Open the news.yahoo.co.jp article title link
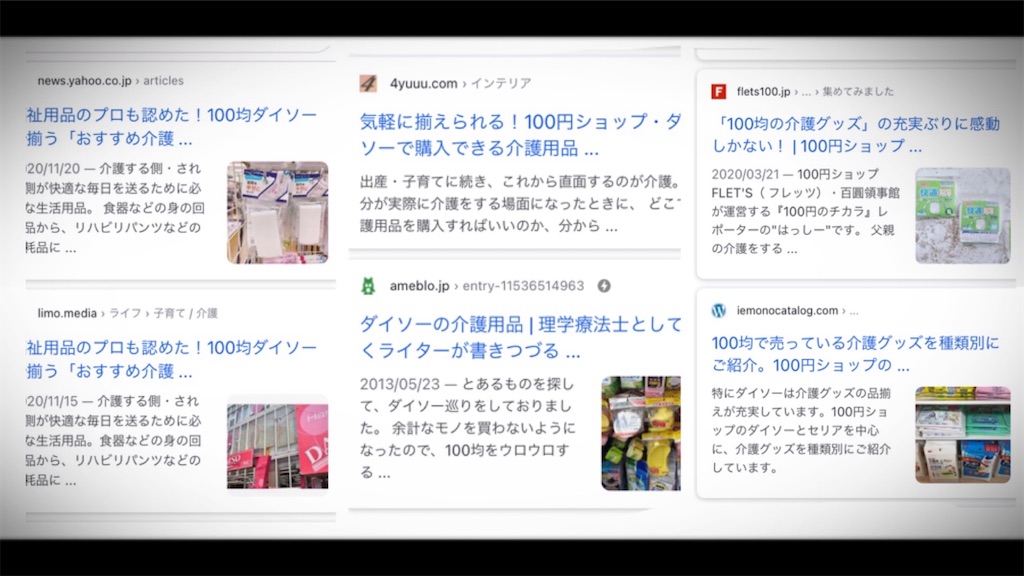 point(171,127)
